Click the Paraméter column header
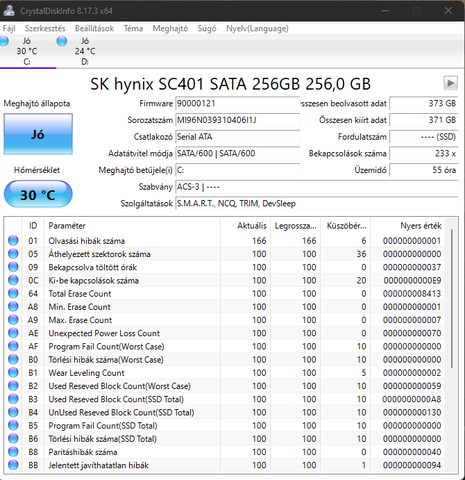Screen dimensions: 465x480 pos(132,226)
